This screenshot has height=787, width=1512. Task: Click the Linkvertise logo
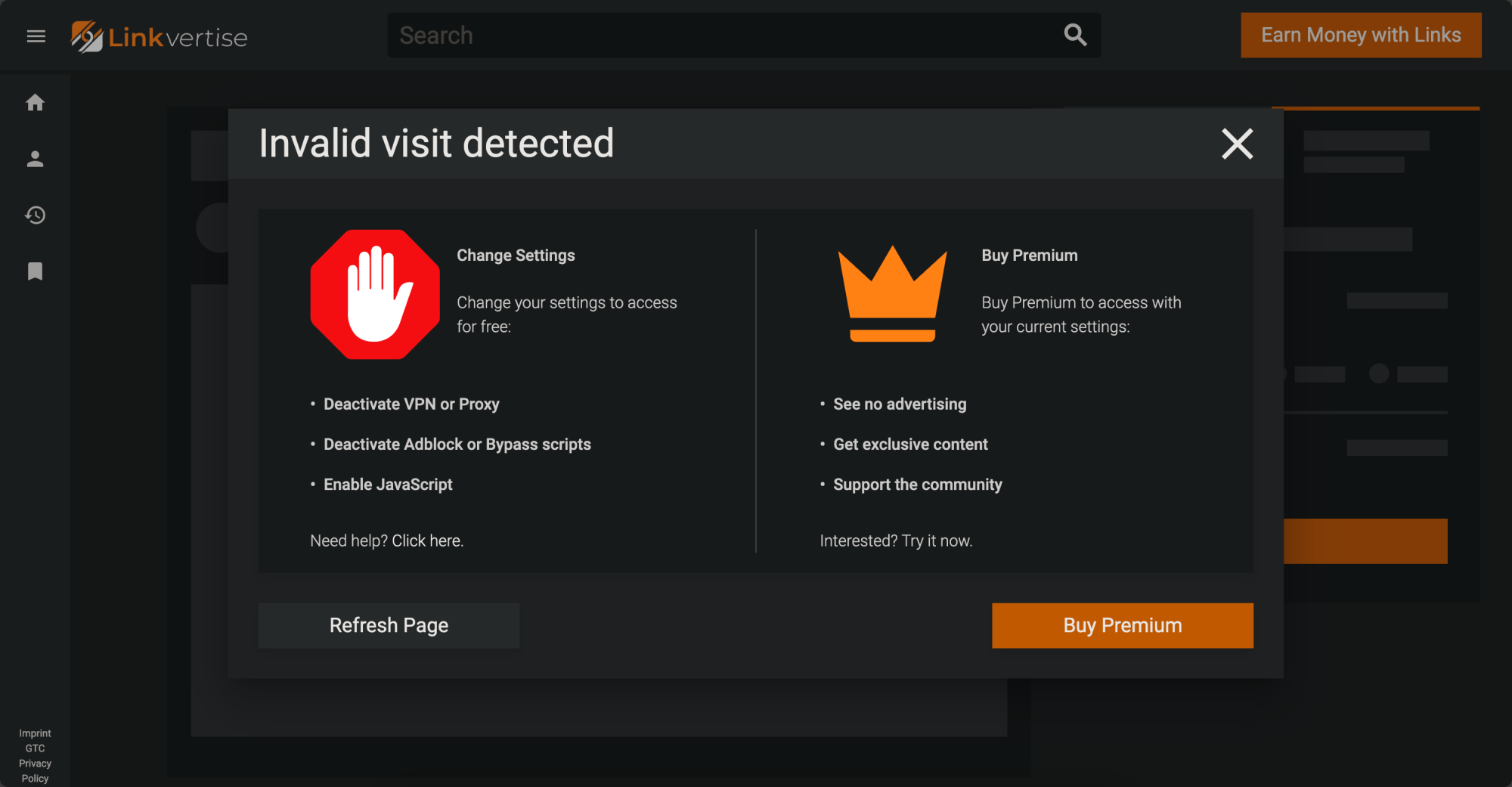(159, 36)
